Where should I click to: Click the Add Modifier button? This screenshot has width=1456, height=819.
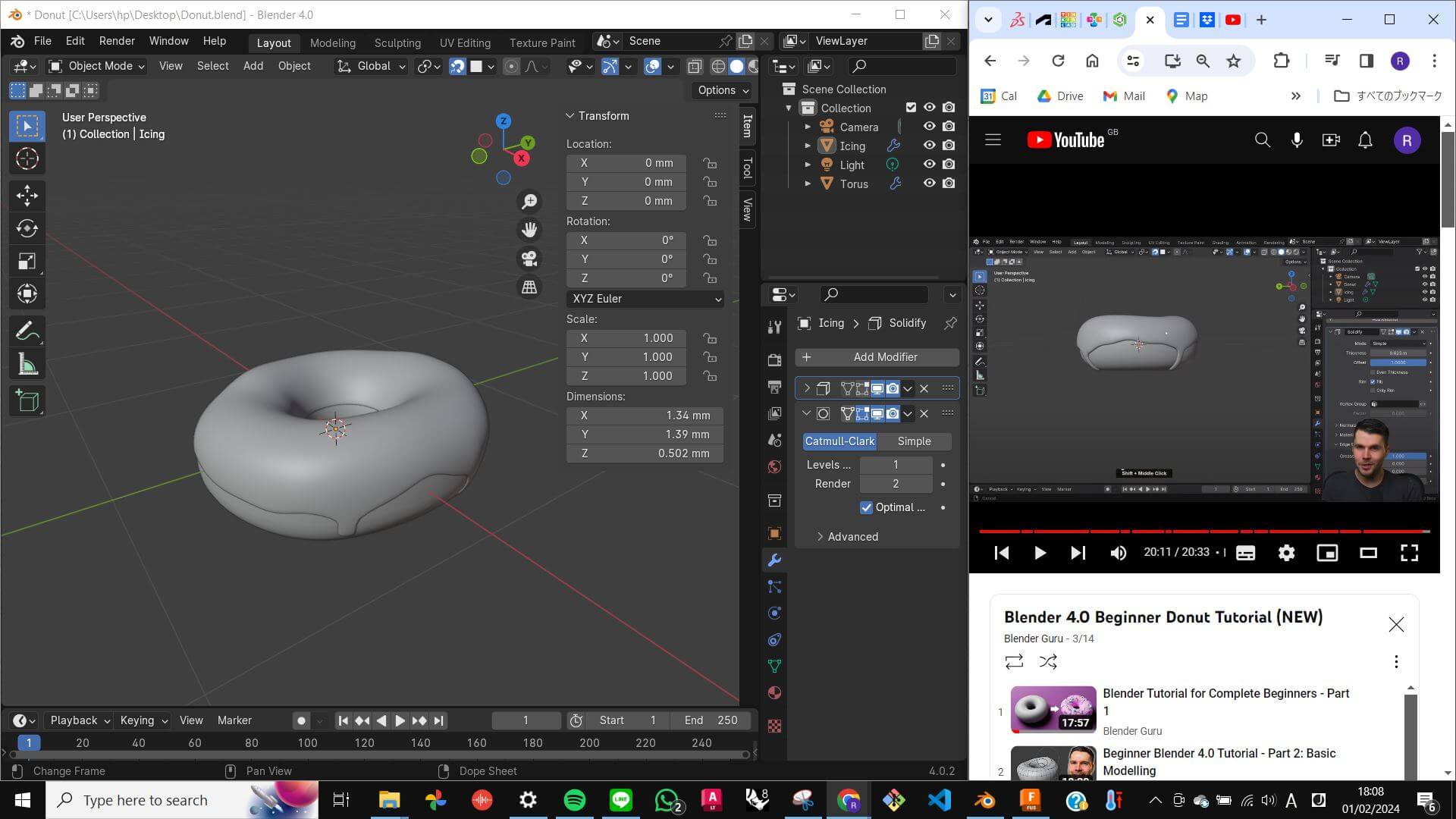(x=877, y=357)
